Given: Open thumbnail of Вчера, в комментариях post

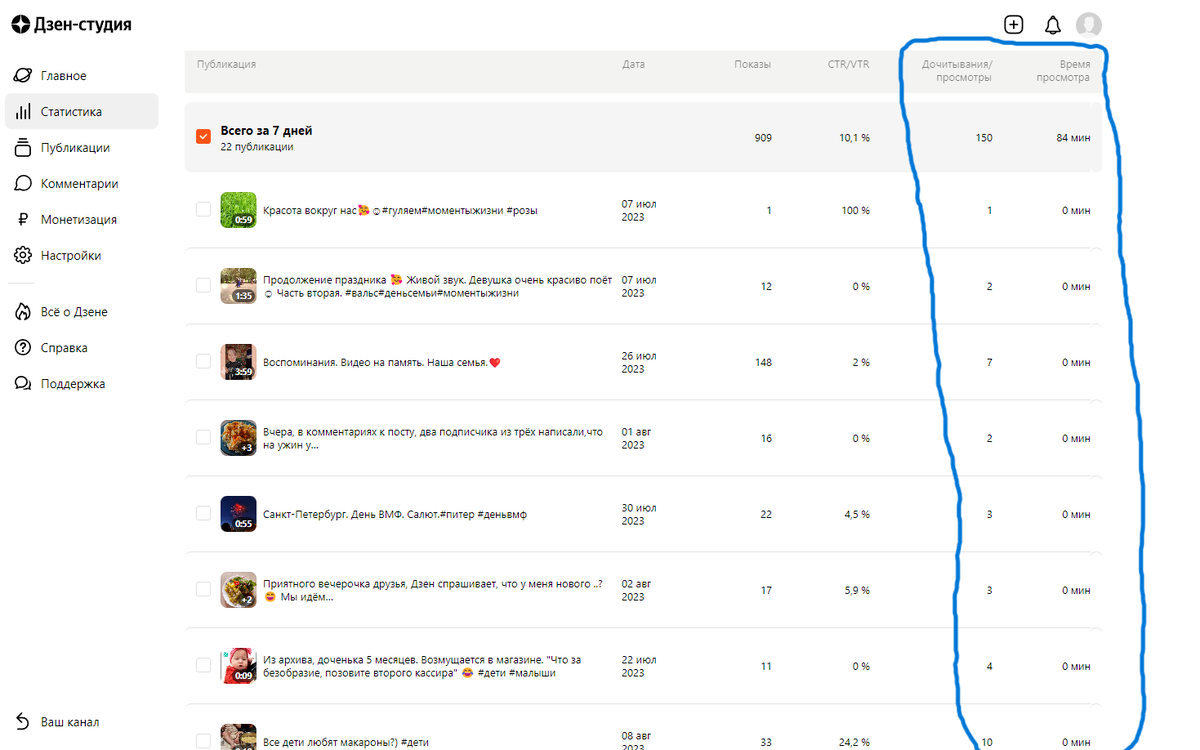Looking at the screenshot, I should pos(238,438).
